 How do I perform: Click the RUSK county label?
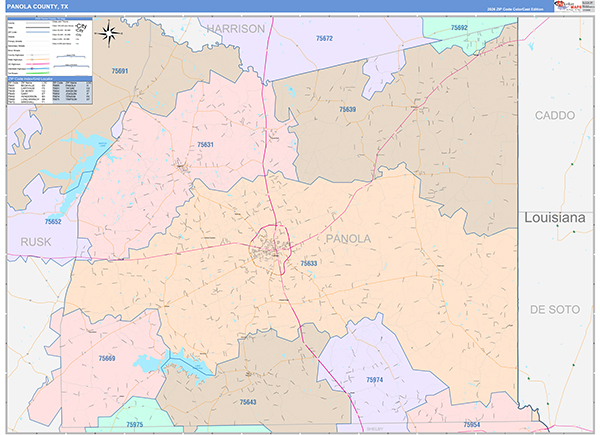click(x=36, y=242)
